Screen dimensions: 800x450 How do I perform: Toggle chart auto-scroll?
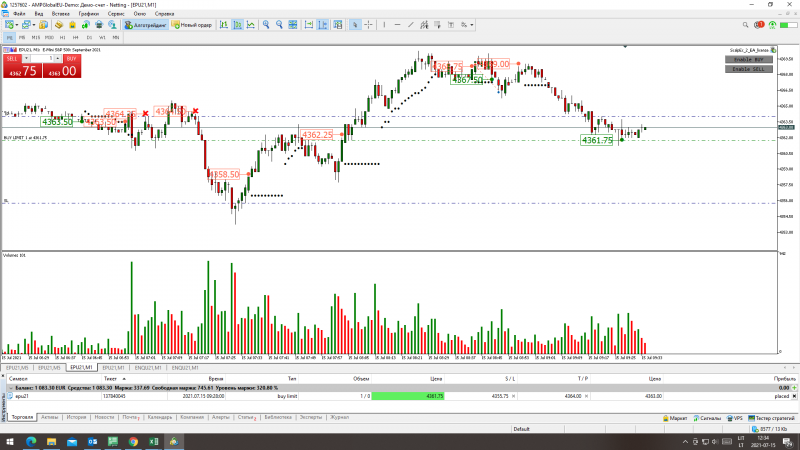(309, 24)
